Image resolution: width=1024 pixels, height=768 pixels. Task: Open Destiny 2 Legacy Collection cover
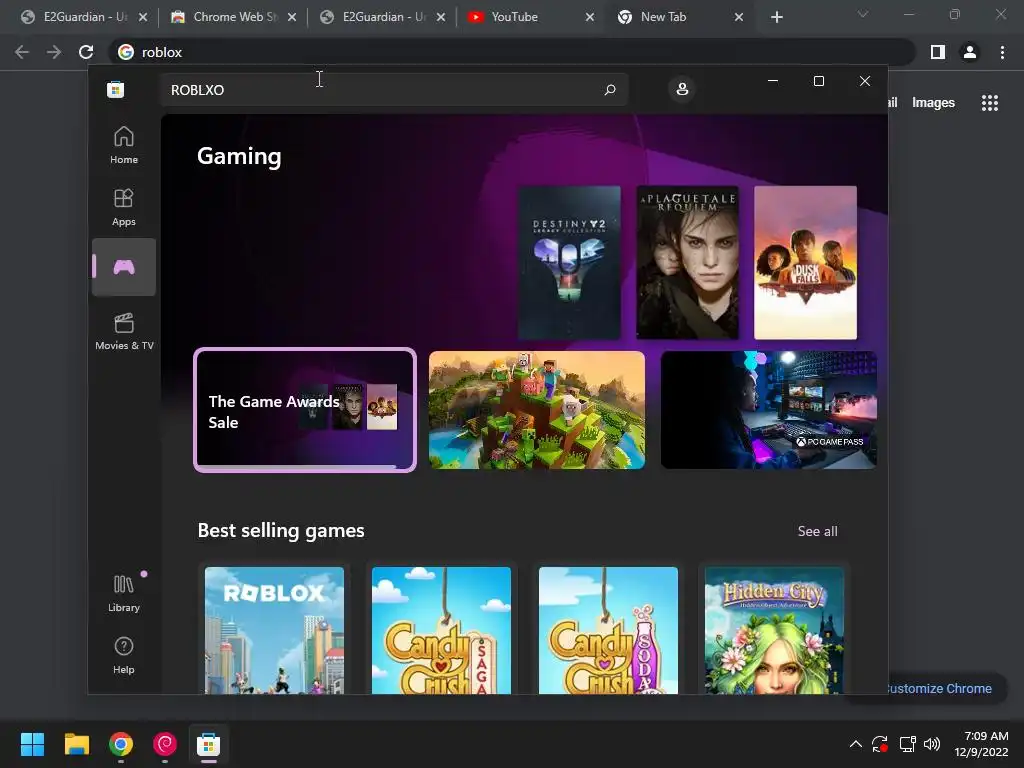[569, 263]
